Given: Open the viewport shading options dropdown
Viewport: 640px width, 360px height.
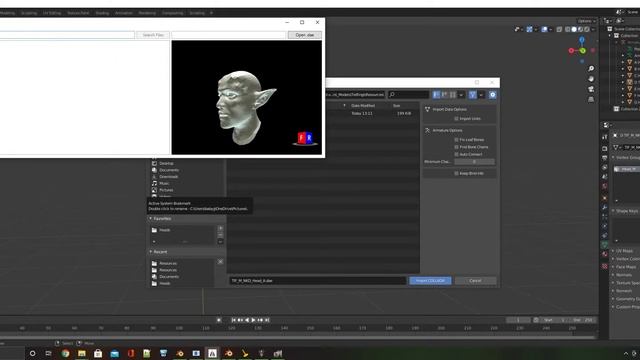Looking at the screenshot, I should click(x=593, y=29).
